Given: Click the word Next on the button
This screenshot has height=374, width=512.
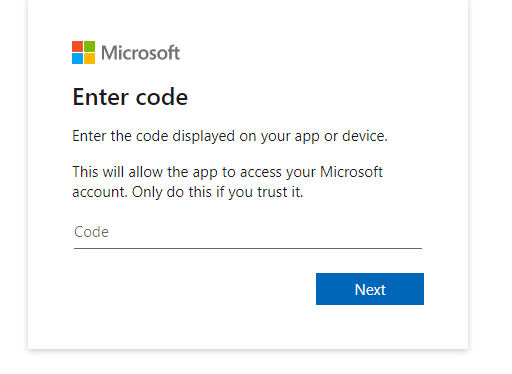Looking at the screenshot, I should pos(370,290).
